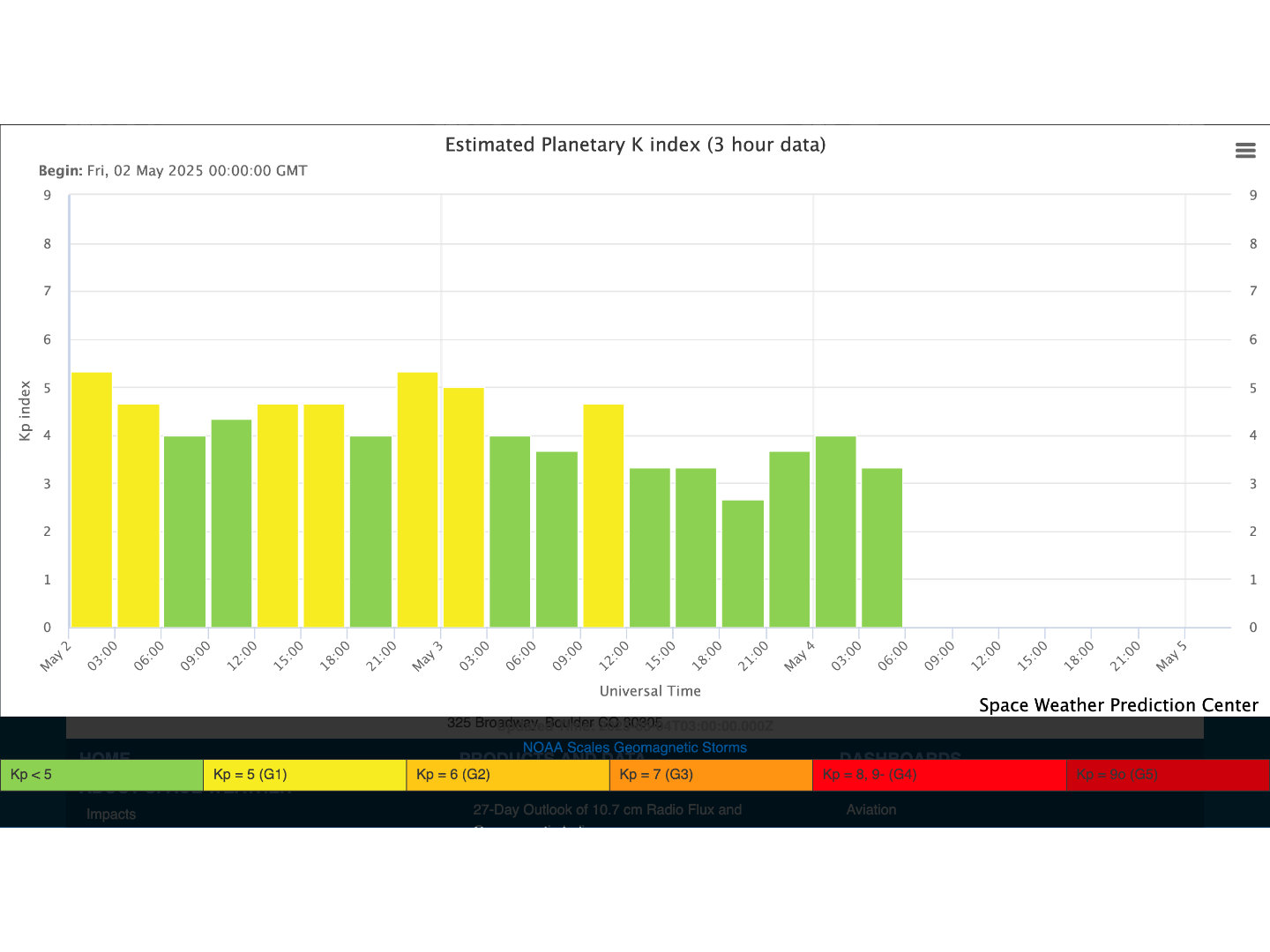Open the PRODUCTS AND DATA menu
1270x952 pixels.
[x=551, y=755]
